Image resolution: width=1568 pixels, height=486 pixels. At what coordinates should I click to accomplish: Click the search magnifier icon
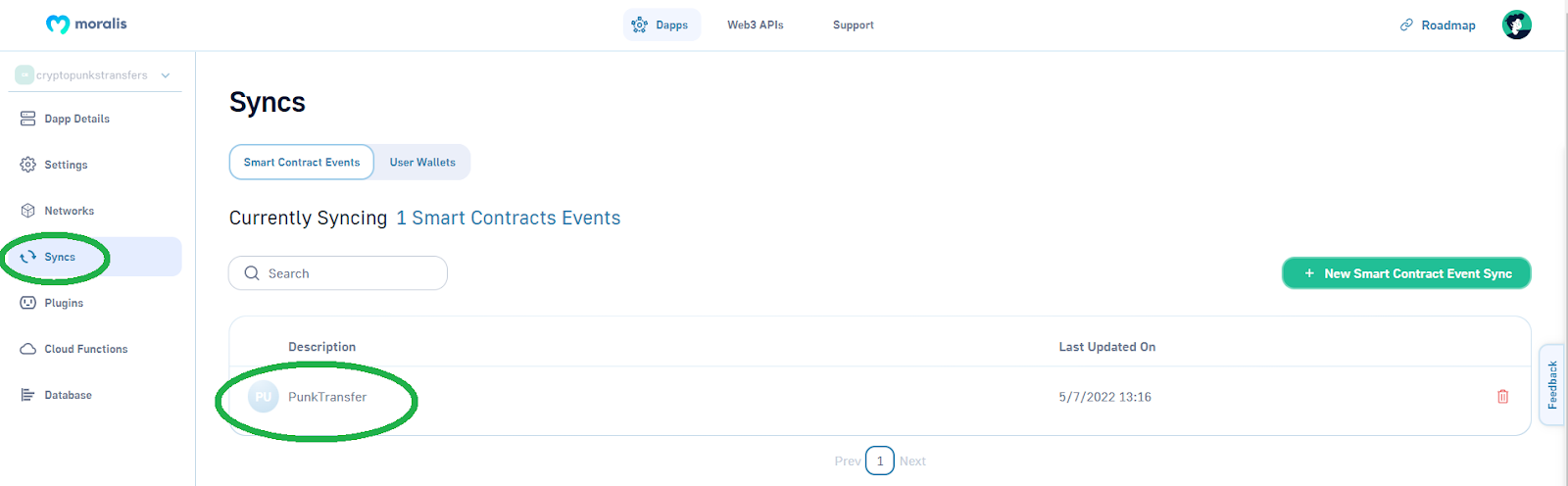tap(252, 273)
